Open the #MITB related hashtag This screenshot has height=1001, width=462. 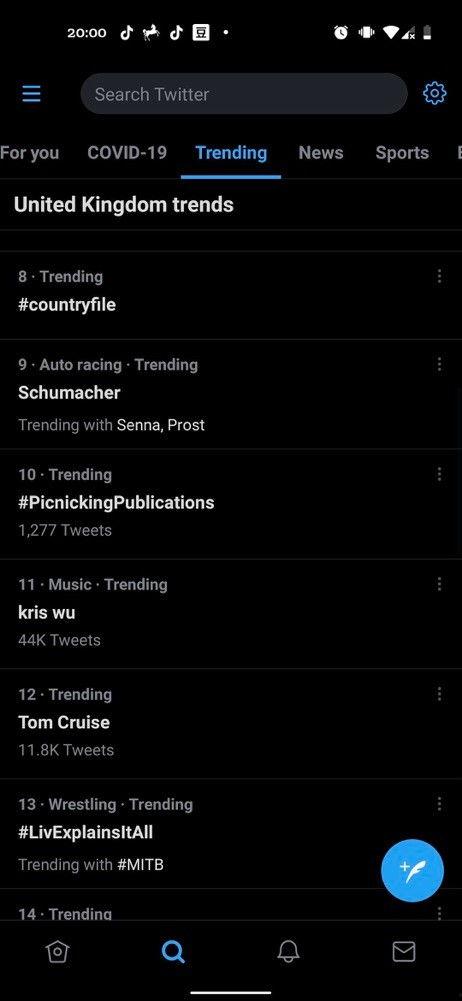click(x=140, y=865)
